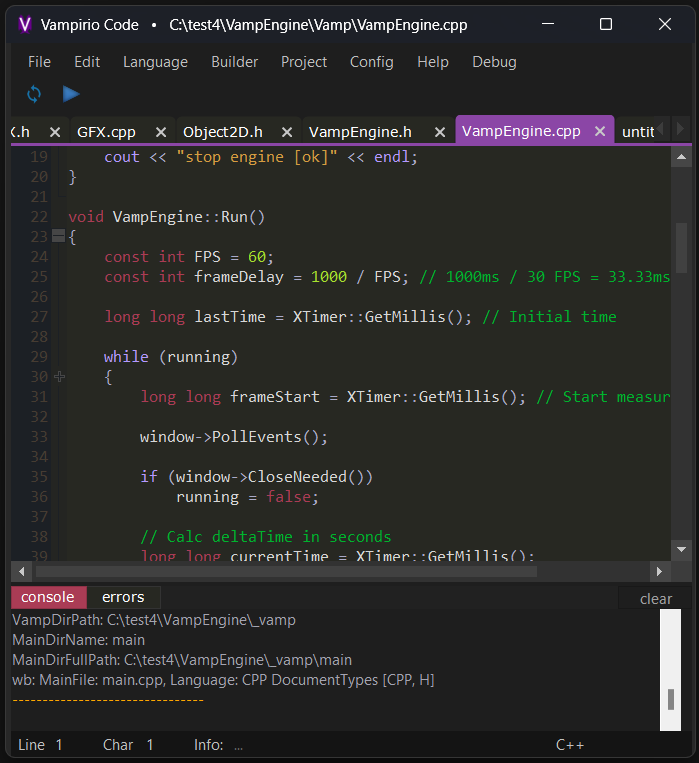Switch to the GFX.cpp file tab
699x763 pixels.
(x=106, y=131)
